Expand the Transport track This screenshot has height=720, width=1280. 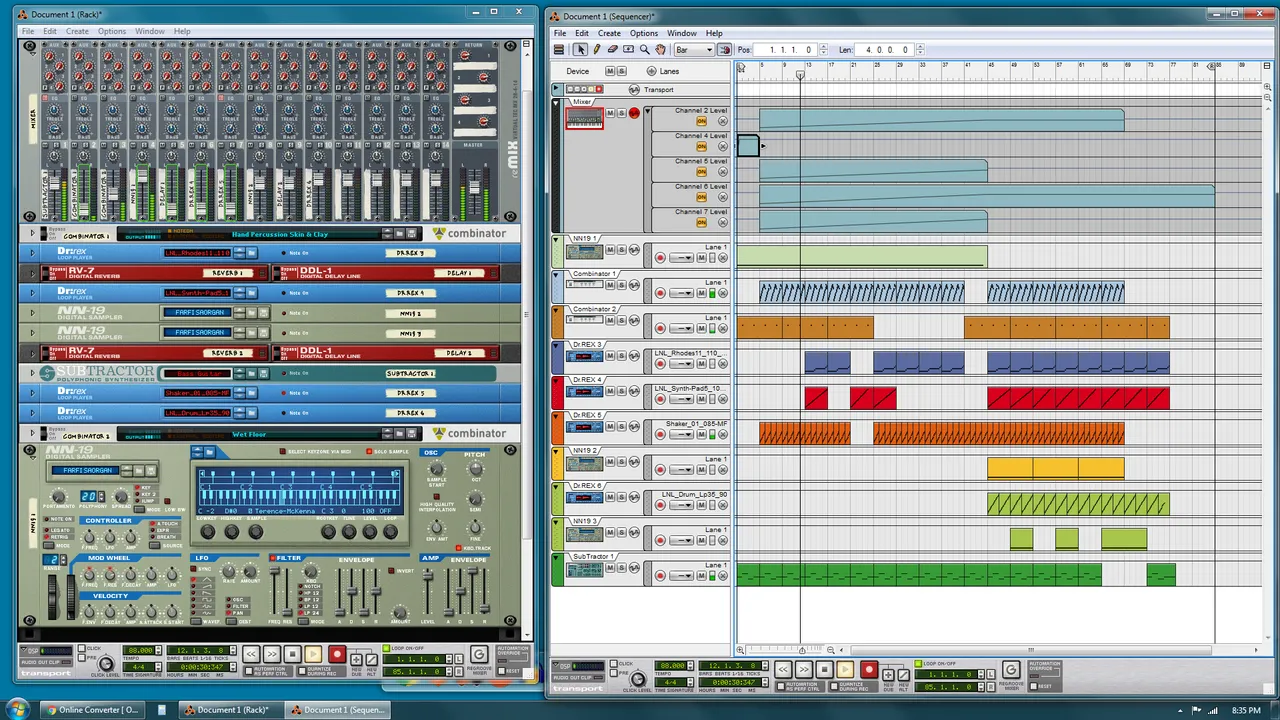tap(556, 90)
